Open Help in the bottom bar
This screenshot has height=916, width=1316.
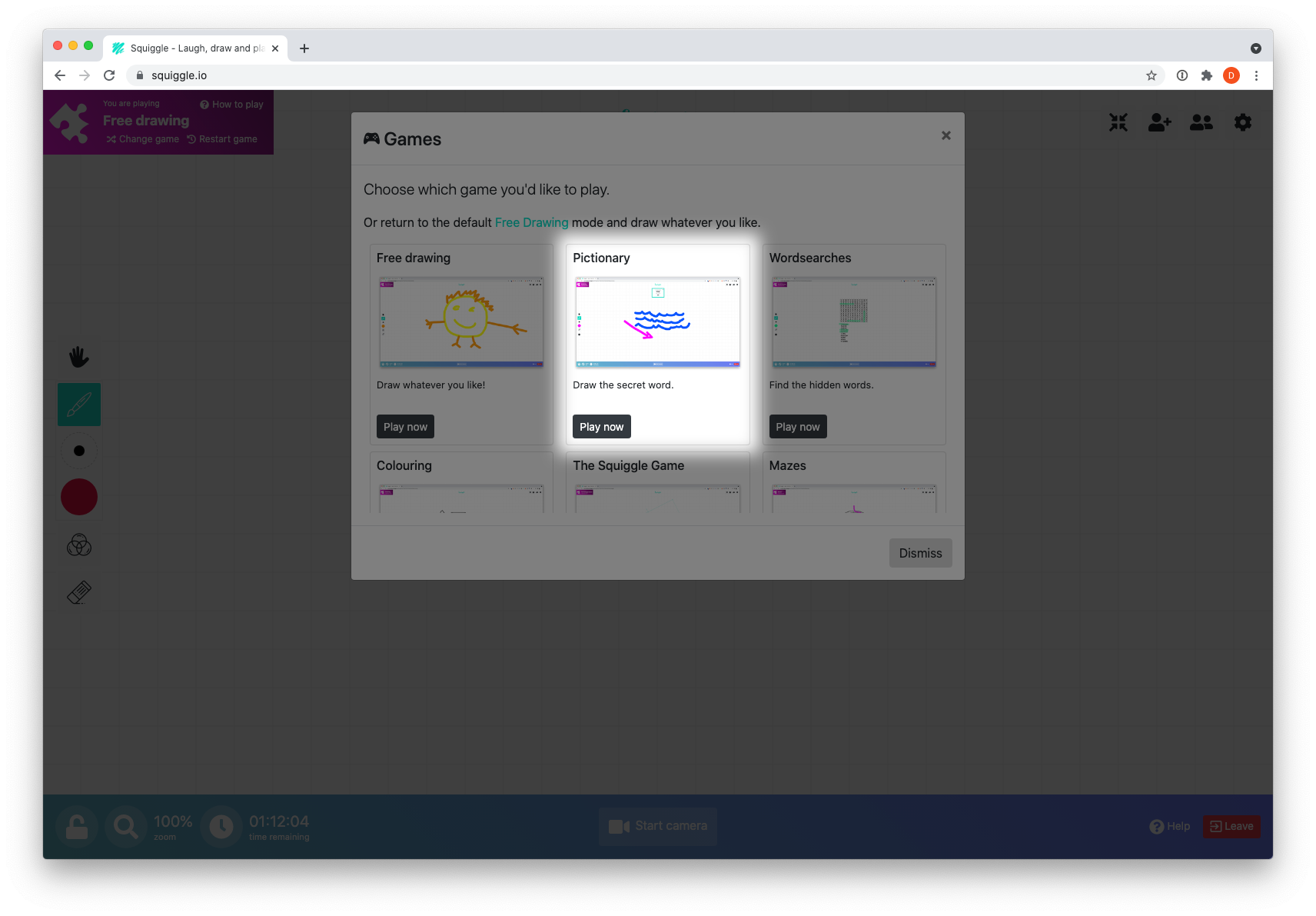(1170, 826)
